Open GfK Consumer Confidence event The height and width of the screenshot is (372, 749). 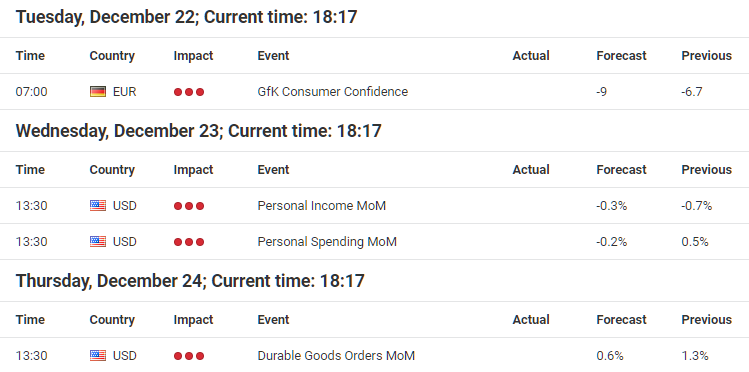pyautogui.click(x=332, y=92)
